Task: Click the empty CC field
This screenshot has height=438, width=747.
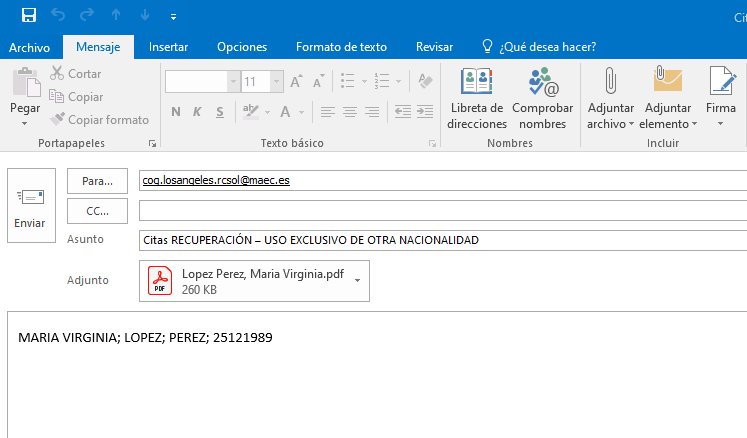Action: click(x=443, y=211)
